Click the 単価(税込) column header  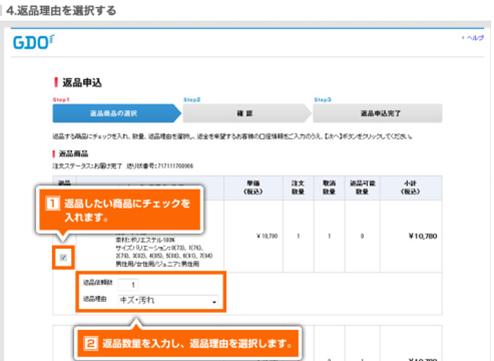click(x=253, y=187)
